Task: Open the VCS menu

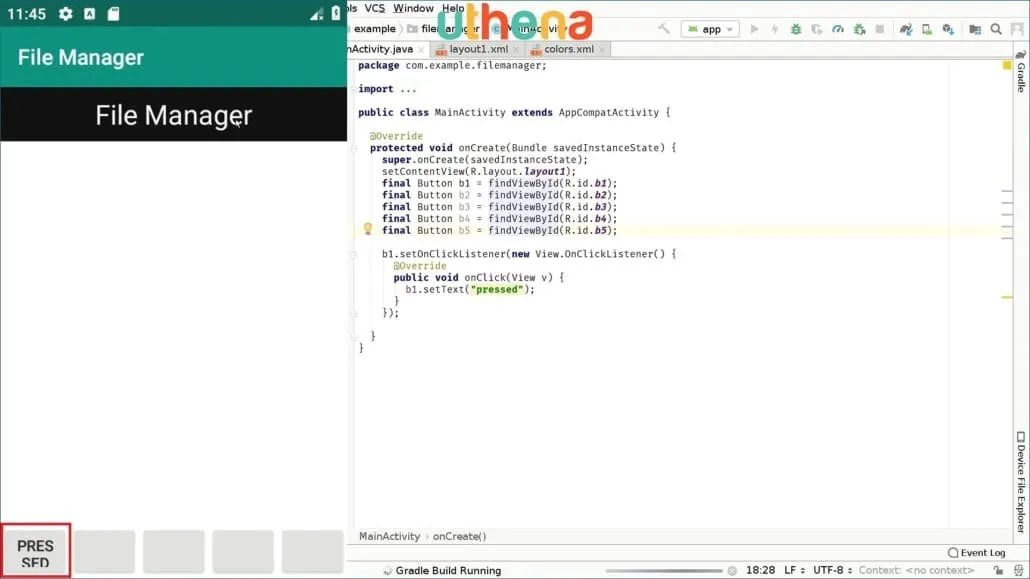Action: click(x=374, y=8)
